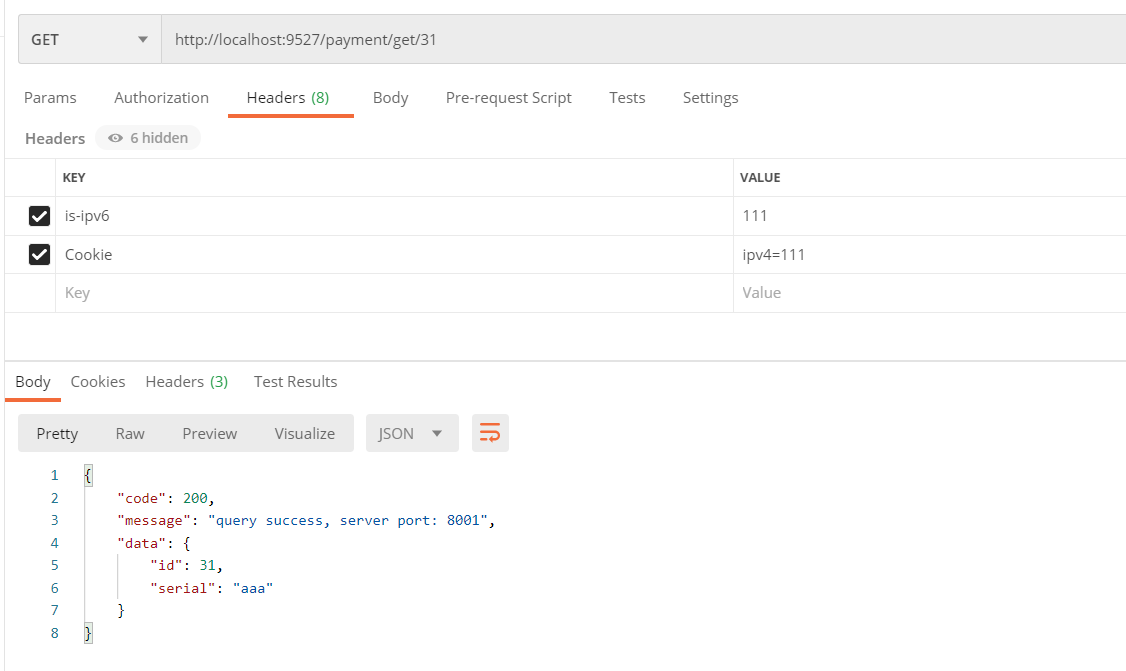1126x671 pixels.
Task: Select the Cookie key cell
Action: click(x=394, y=254)
